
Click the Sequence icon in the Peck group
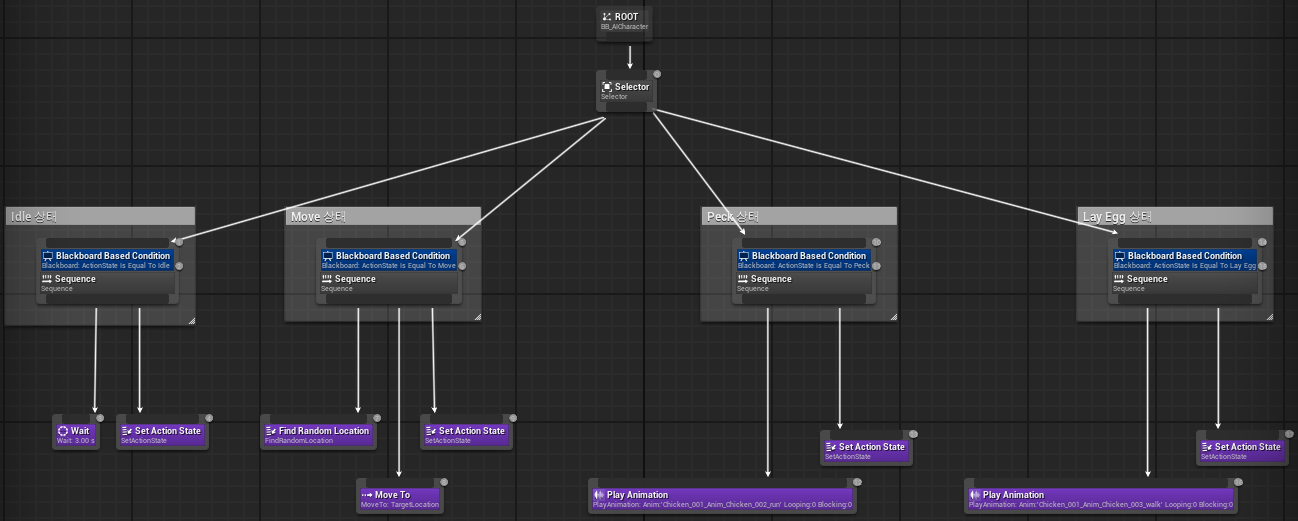pos(743,279)
